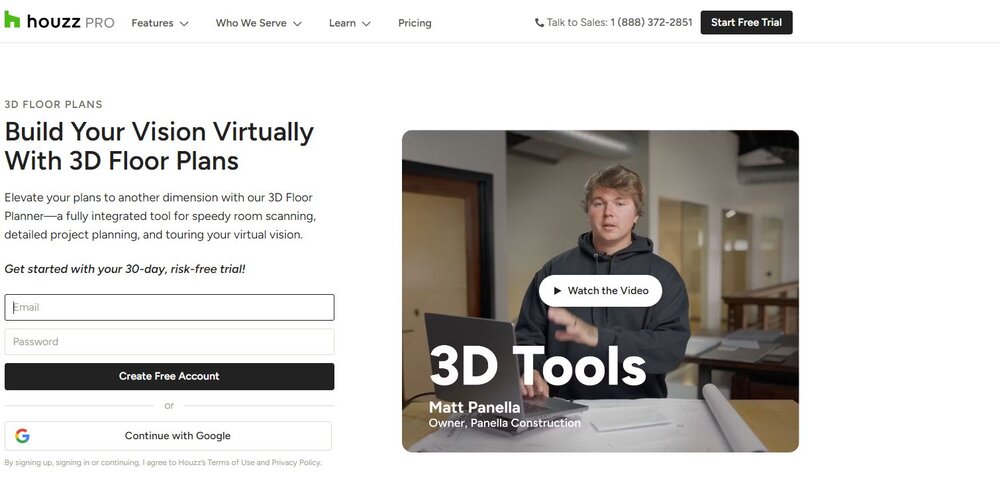
Task: Expand the Learn dropdown chevron
Action: (x=366, y=24)
